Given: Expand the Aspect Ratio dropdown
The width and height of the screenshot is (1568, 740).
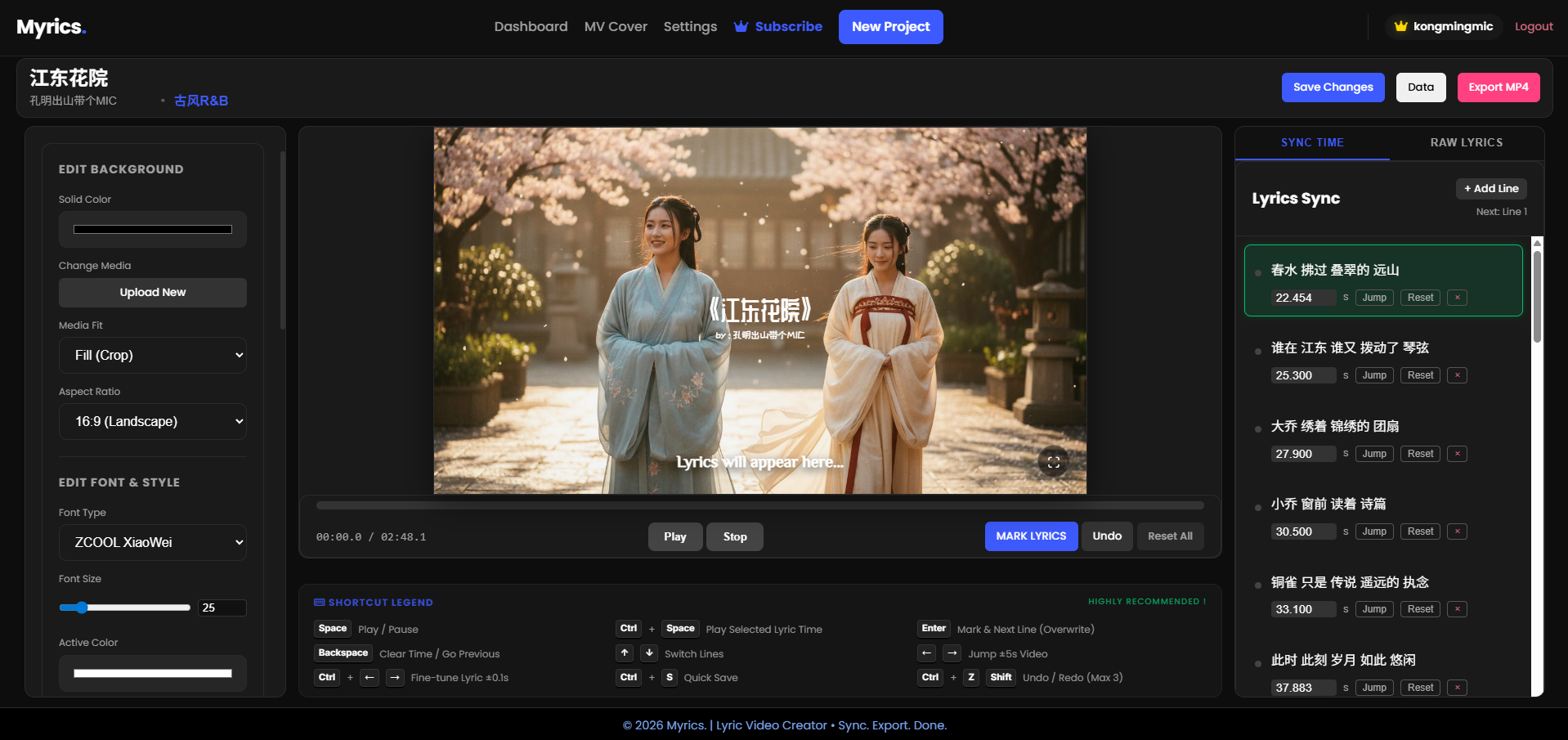Looking at the screenshot, I should (x=153, y=421).
